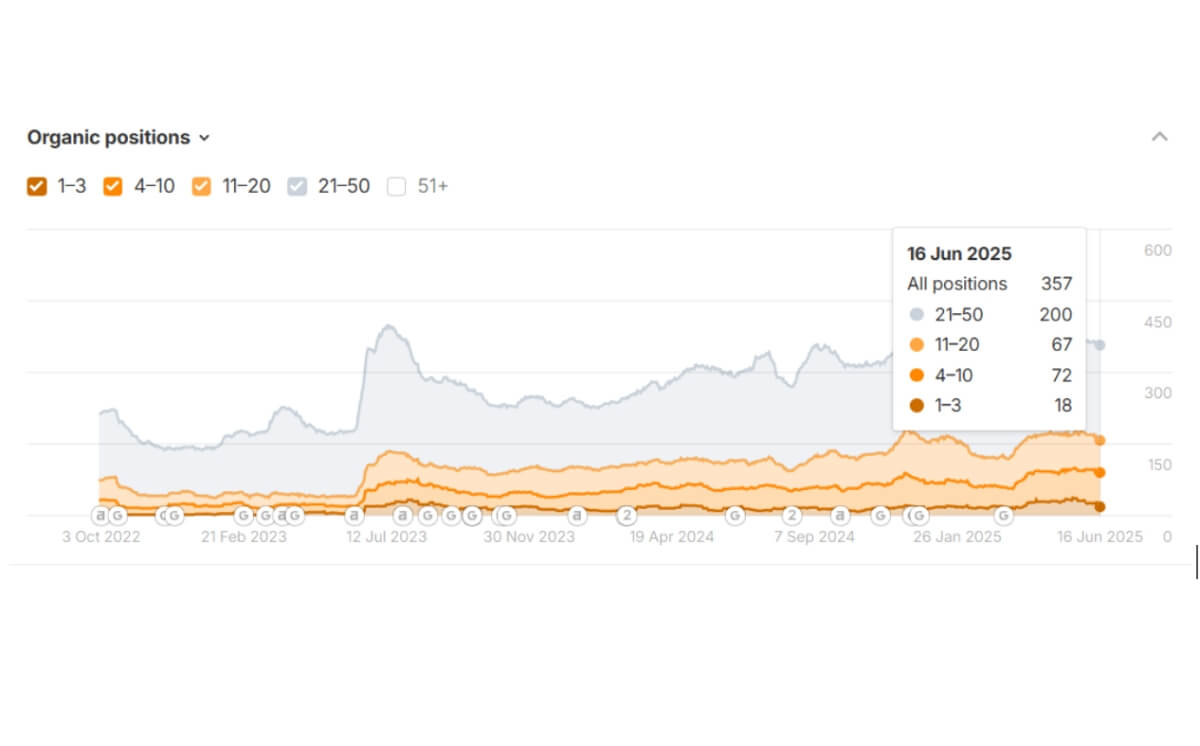Click the Google update marker left of 26 Jan 2025
The height and width of the screenshot is (746, 1200).
916,515
